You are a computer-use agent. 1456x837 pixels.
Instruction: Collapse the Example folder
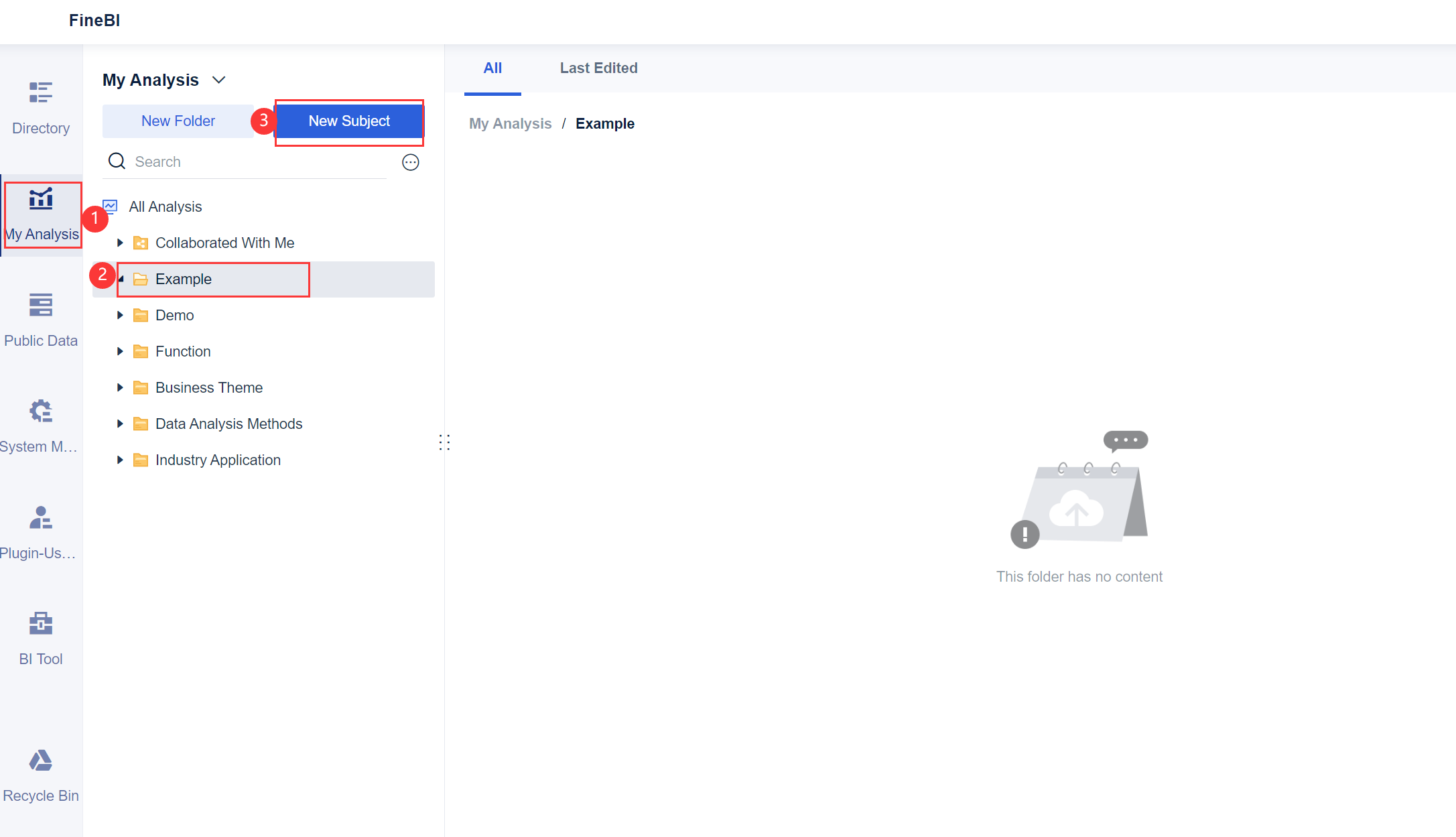[121, 279]
